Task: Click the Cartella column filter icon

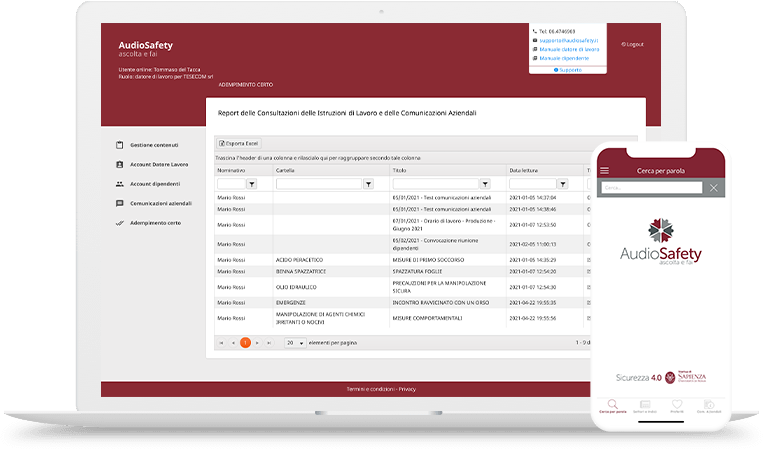Action: (368, 184)
